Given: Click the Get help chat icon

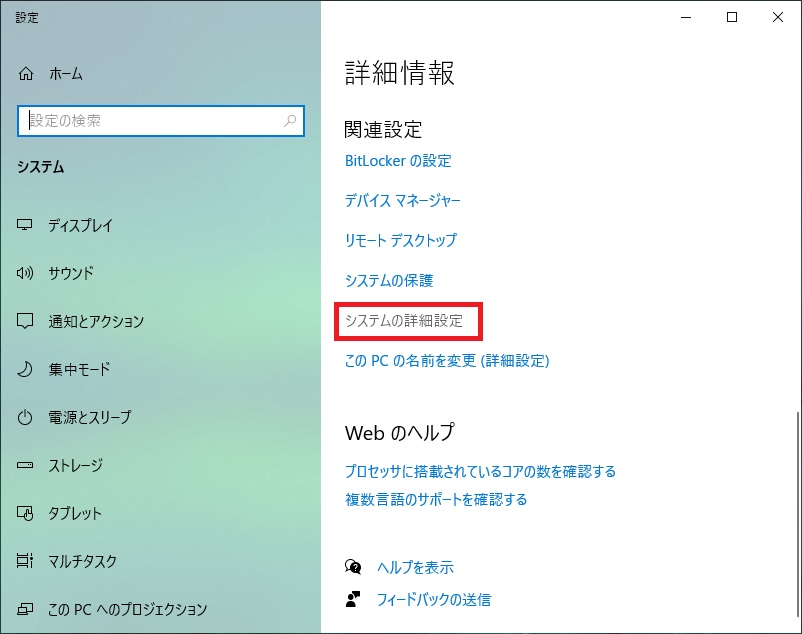Looking at the screenshot, I should coord(353,567).
